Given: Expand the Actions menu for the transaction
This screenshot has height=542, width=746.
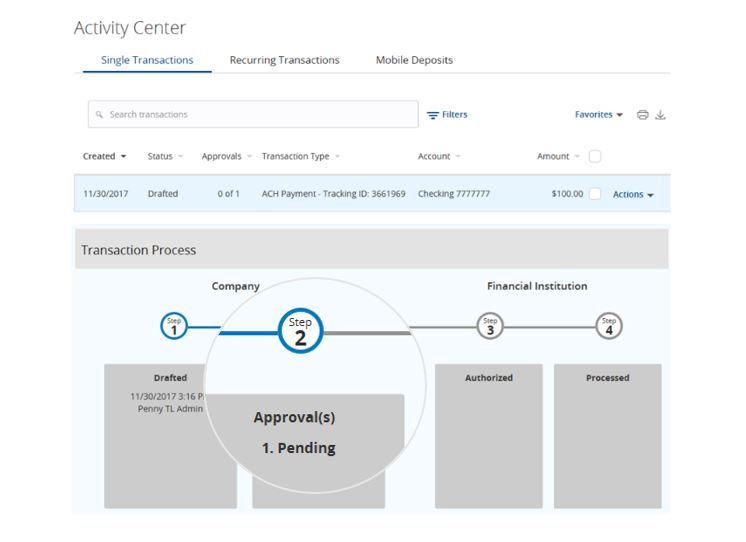Looking at the screenshot, I should pos(633,194).
